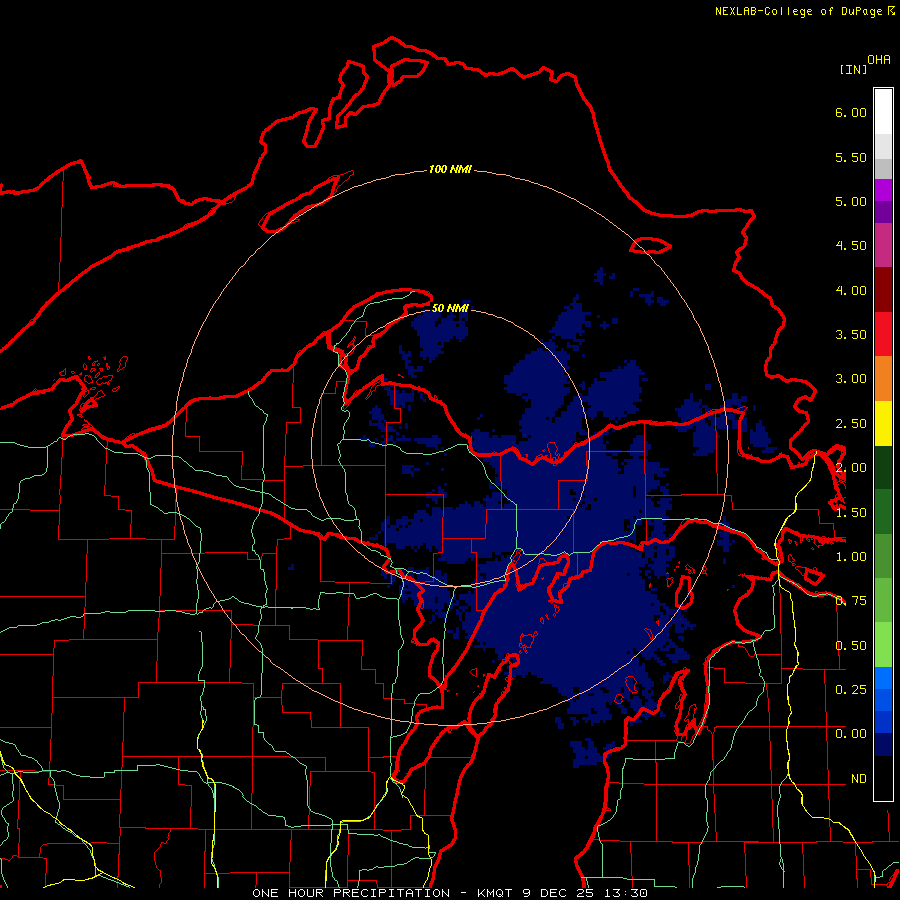Screen dimensions: 900x900
Task: Click the ND legend label
Action: click(x=859, y=779)
